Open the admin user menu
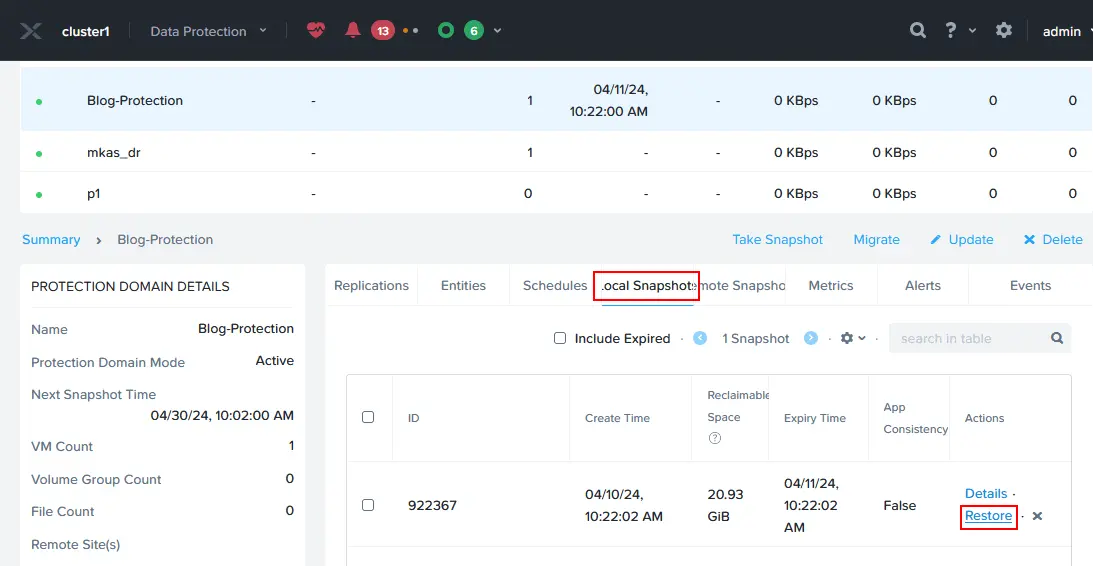This screenshot has width=1093, height=566. 1067,31
